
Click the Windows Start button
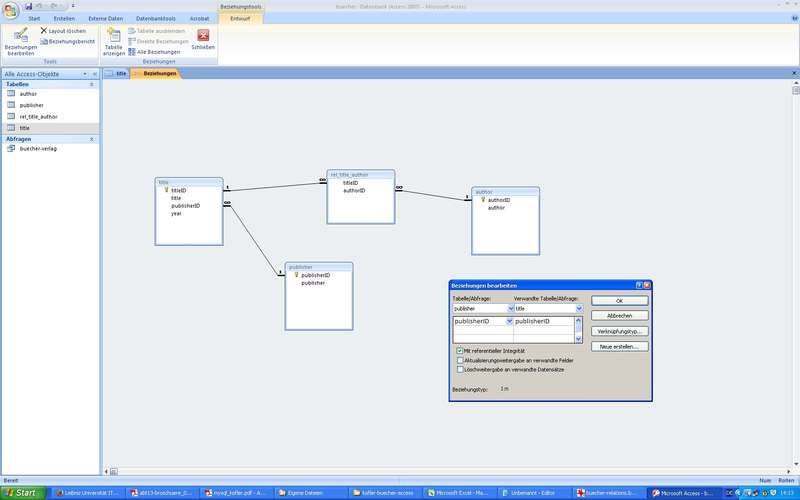click(22, 493)
